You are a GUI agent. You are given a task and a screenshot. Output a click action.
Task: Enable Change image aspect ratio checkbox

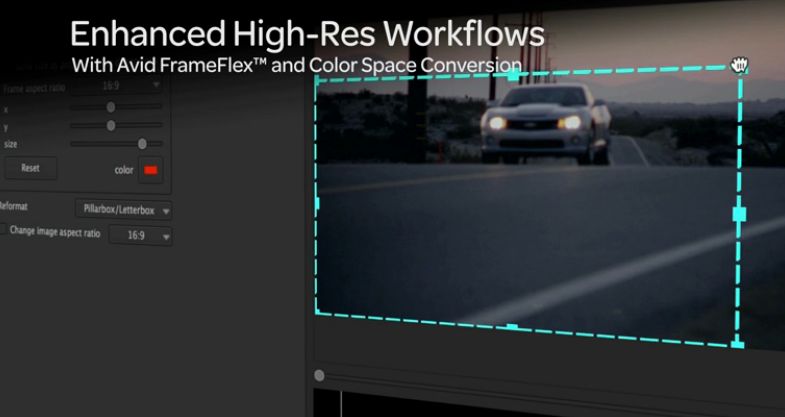tap(3, 229)
